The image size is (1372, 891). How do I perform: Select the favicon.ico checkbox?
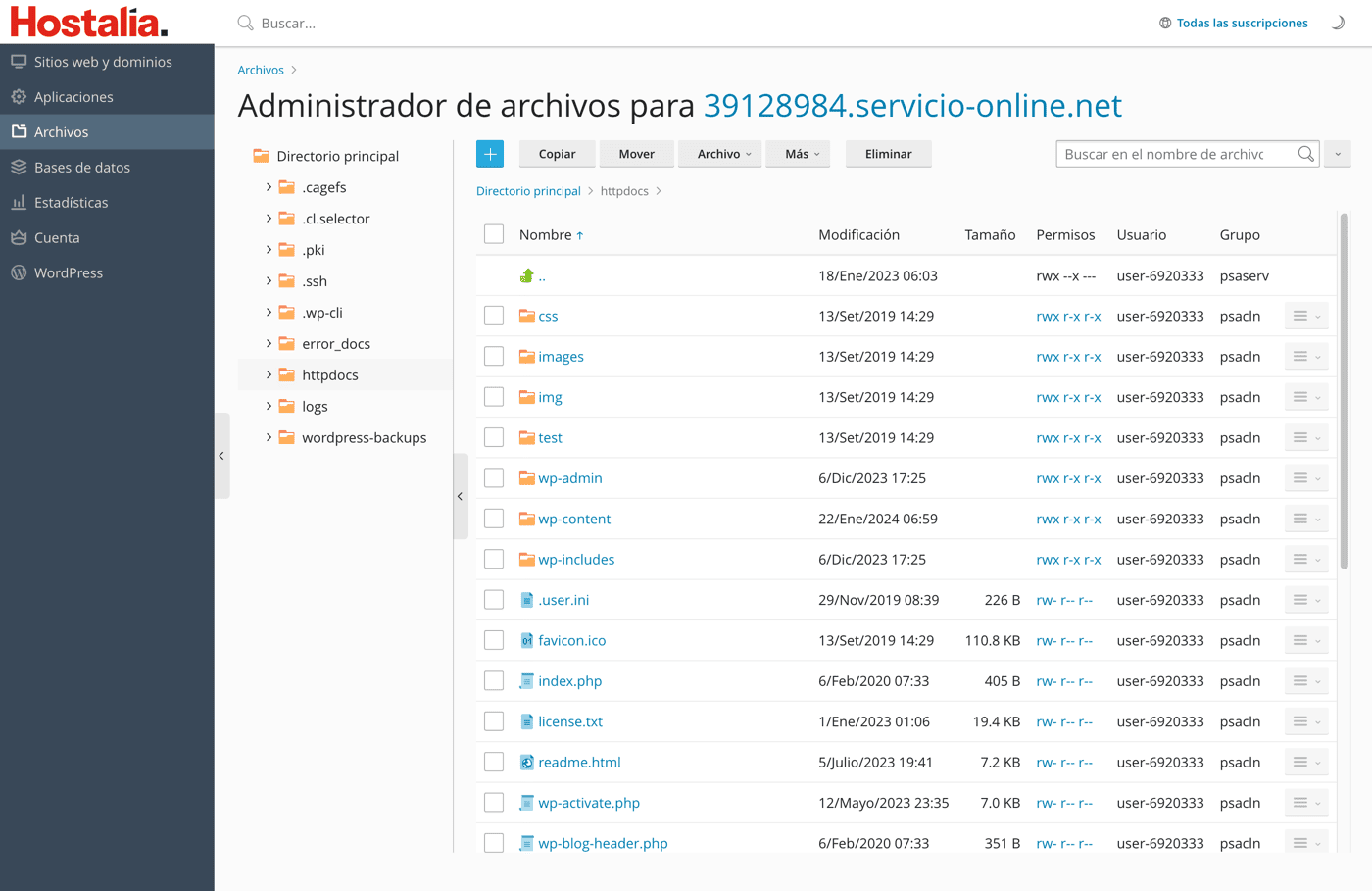[494, 640]
